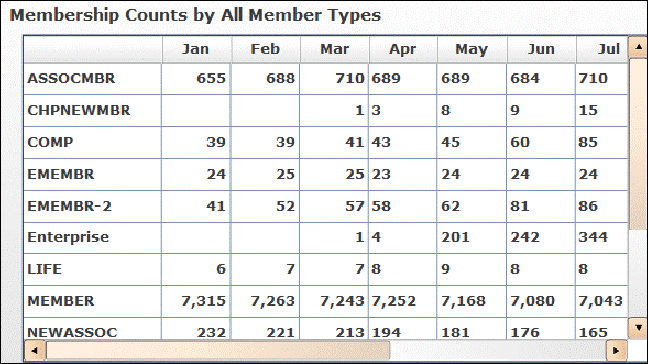
Task: Click the vertical scrollbar up arrow
Action: coord(638,47)
